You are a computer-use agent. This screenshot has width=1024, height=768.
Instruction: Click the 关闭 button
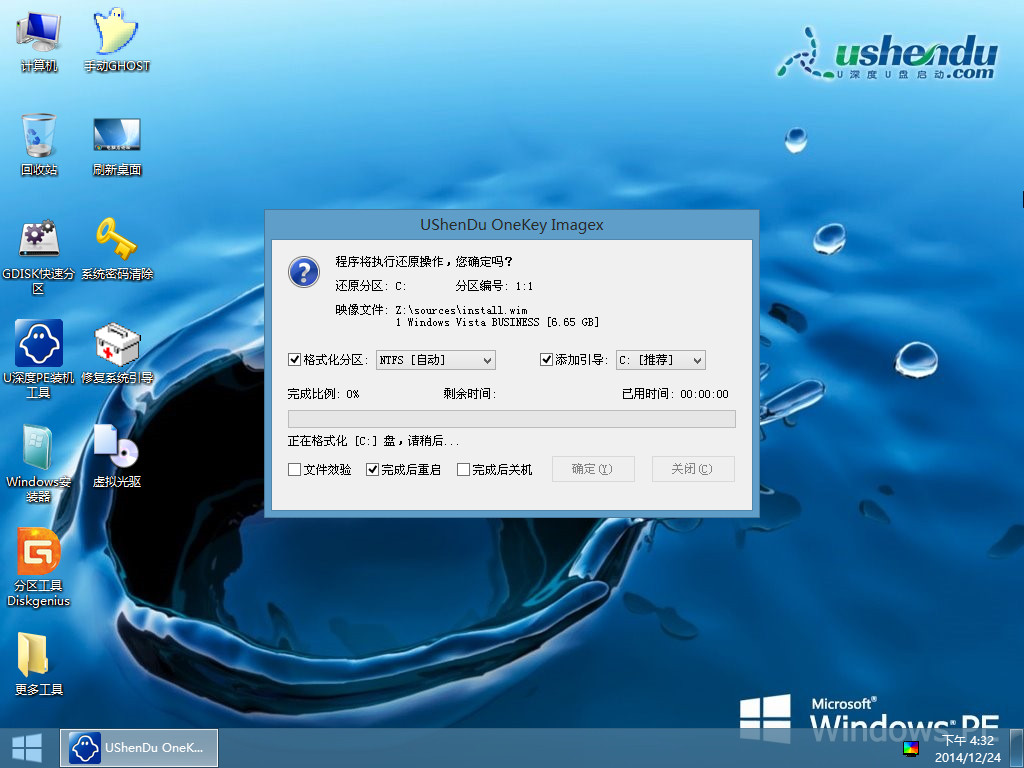(693, 468)
